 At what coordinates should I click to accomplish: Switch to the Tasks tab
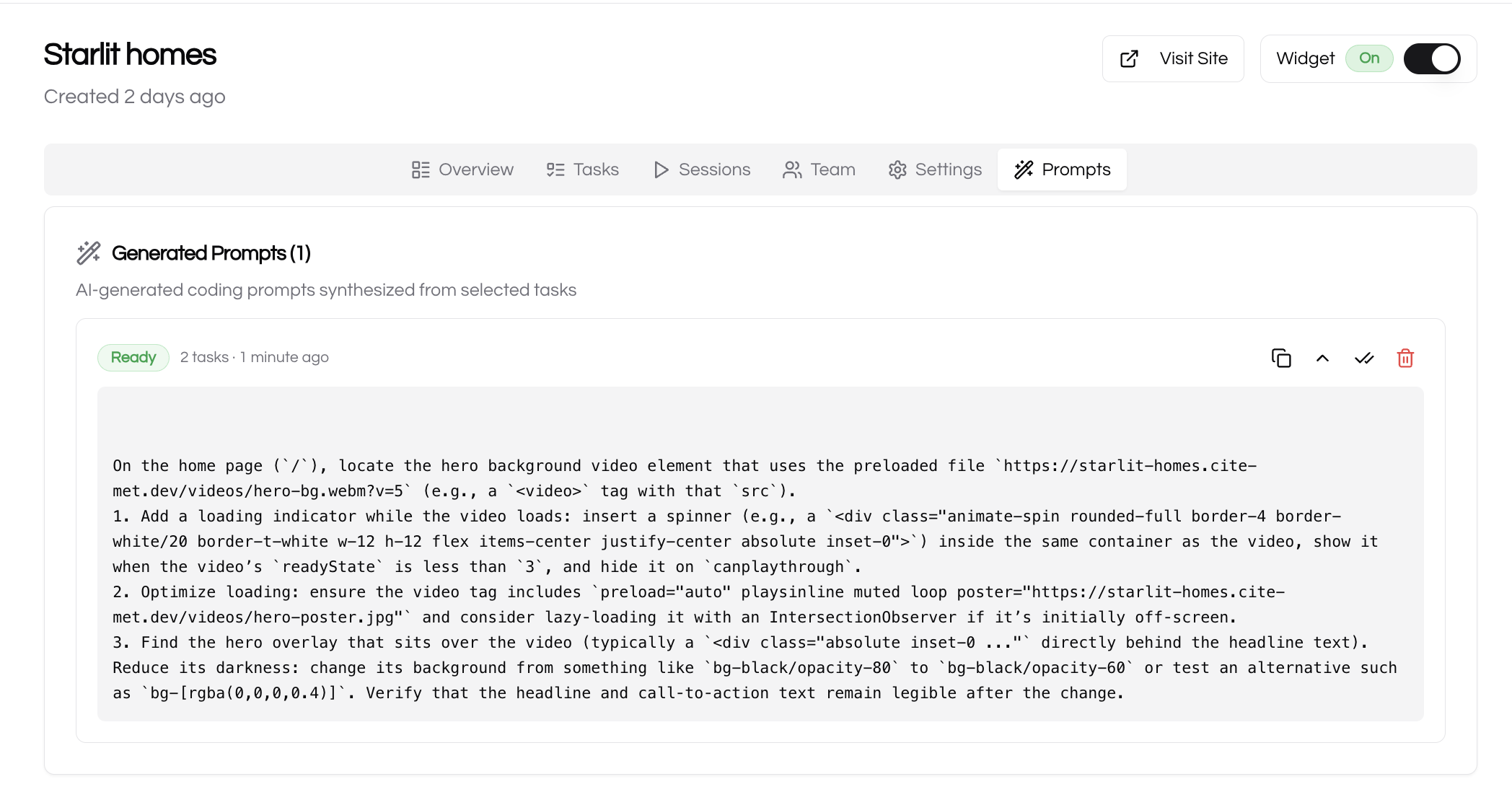[583, 170]
